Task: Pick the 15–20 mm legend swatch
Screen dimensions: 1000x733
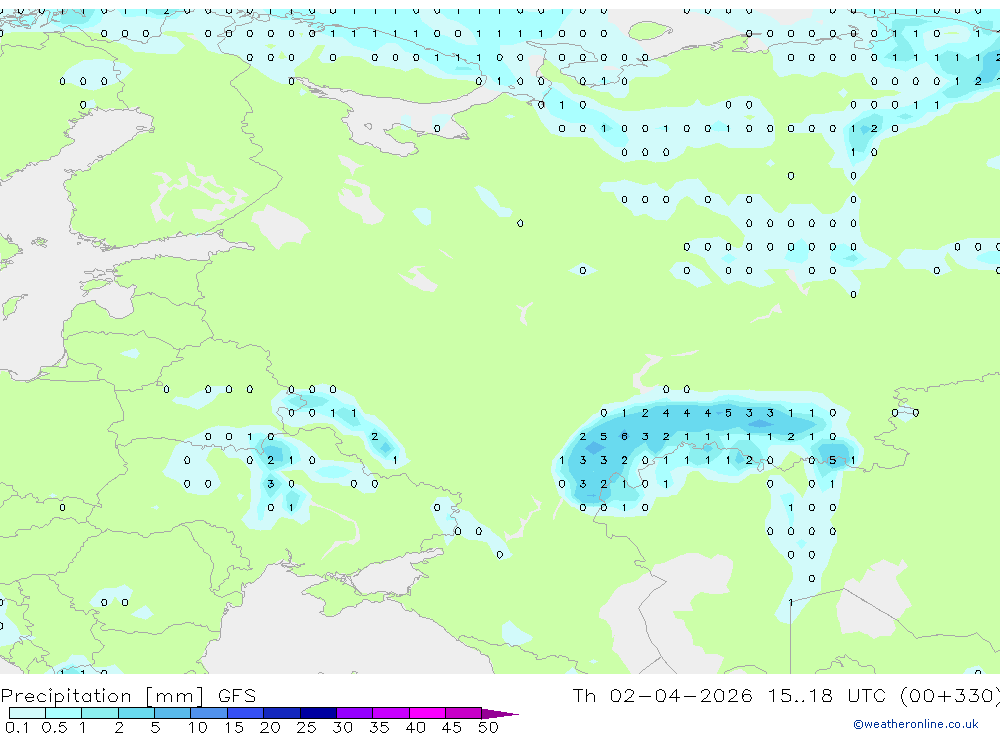Action: pyautogui.click(x=246, y=713)
